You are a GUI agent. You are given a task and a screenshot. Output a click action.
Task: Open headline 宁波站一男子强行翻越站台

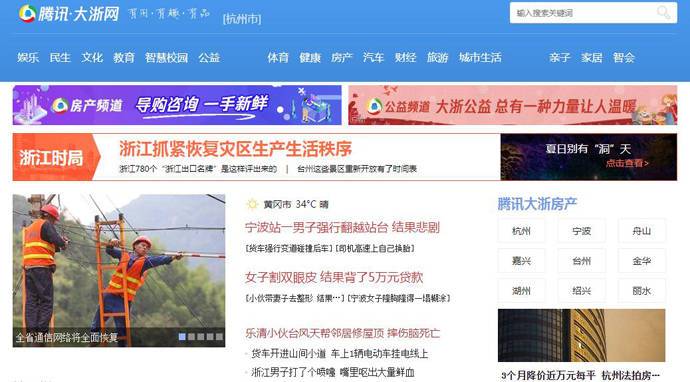pos(342,228)
